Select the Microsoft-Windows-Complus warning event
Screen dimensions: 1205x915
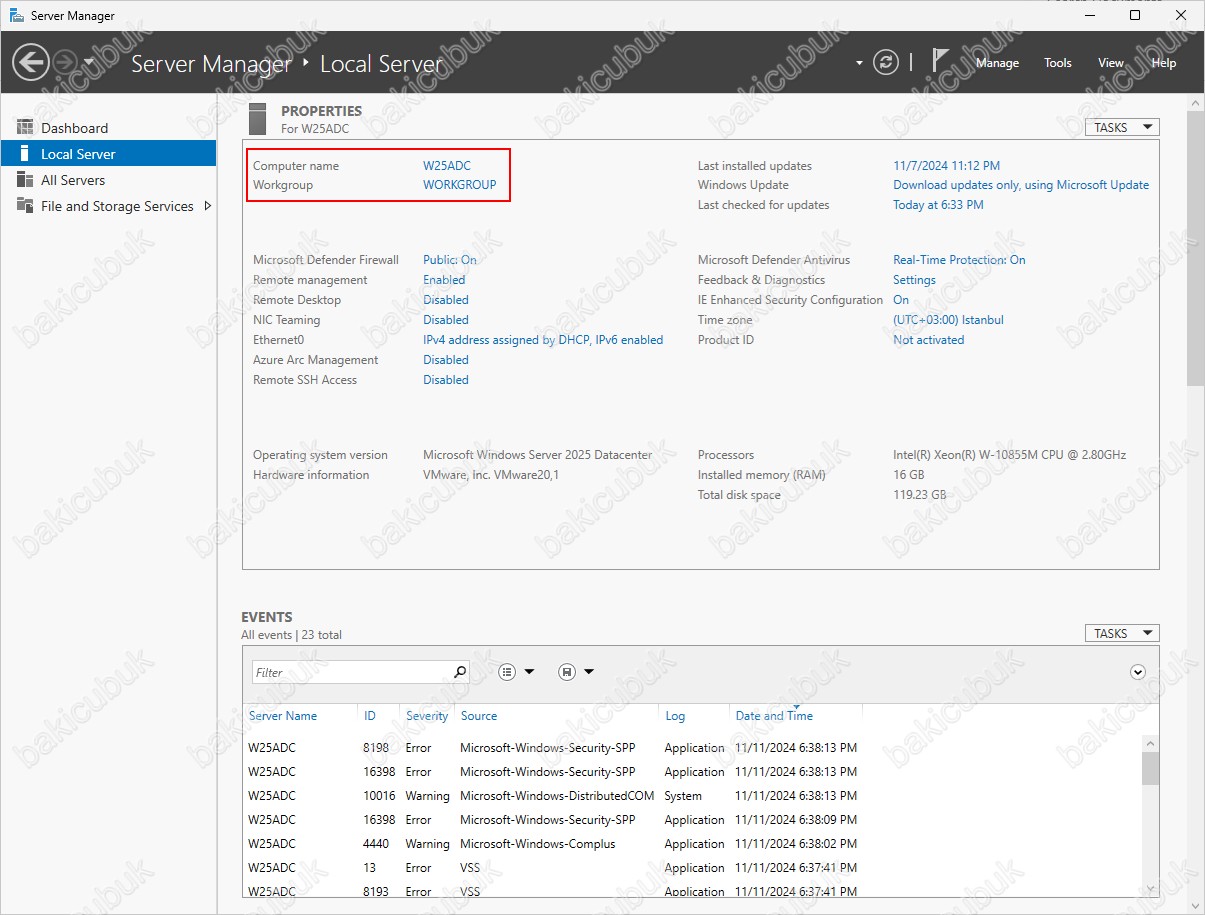pyautogui.click(x=692, y=844)
